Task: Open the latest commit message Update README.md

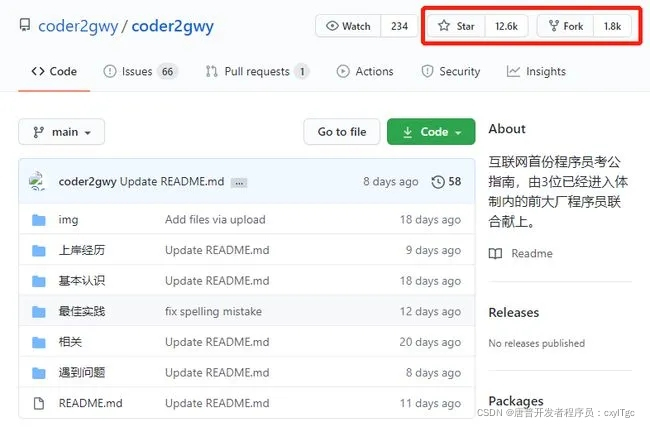Action: pyautogui.click(x=172, y=182)
